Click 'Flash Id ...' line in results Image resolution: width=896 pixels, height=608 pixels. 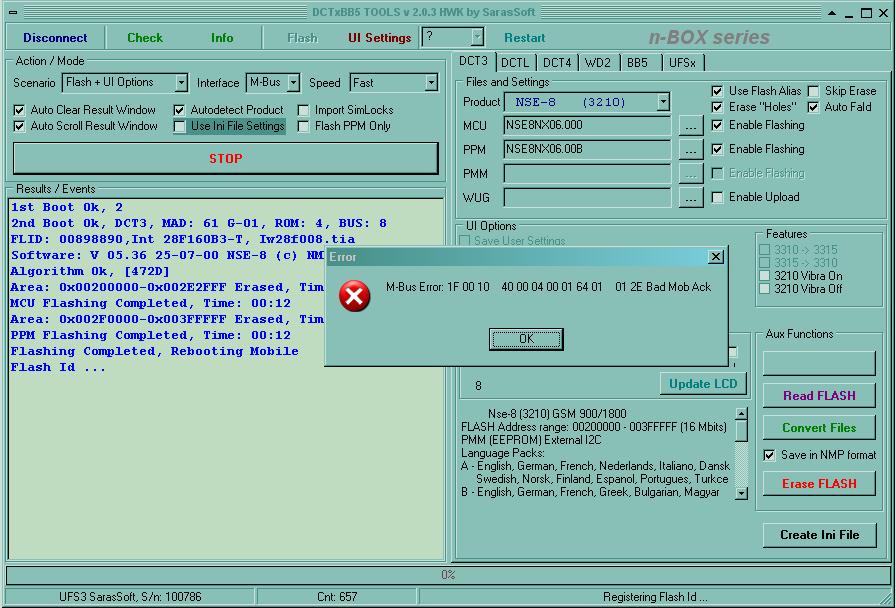click(x=58, y=367)
